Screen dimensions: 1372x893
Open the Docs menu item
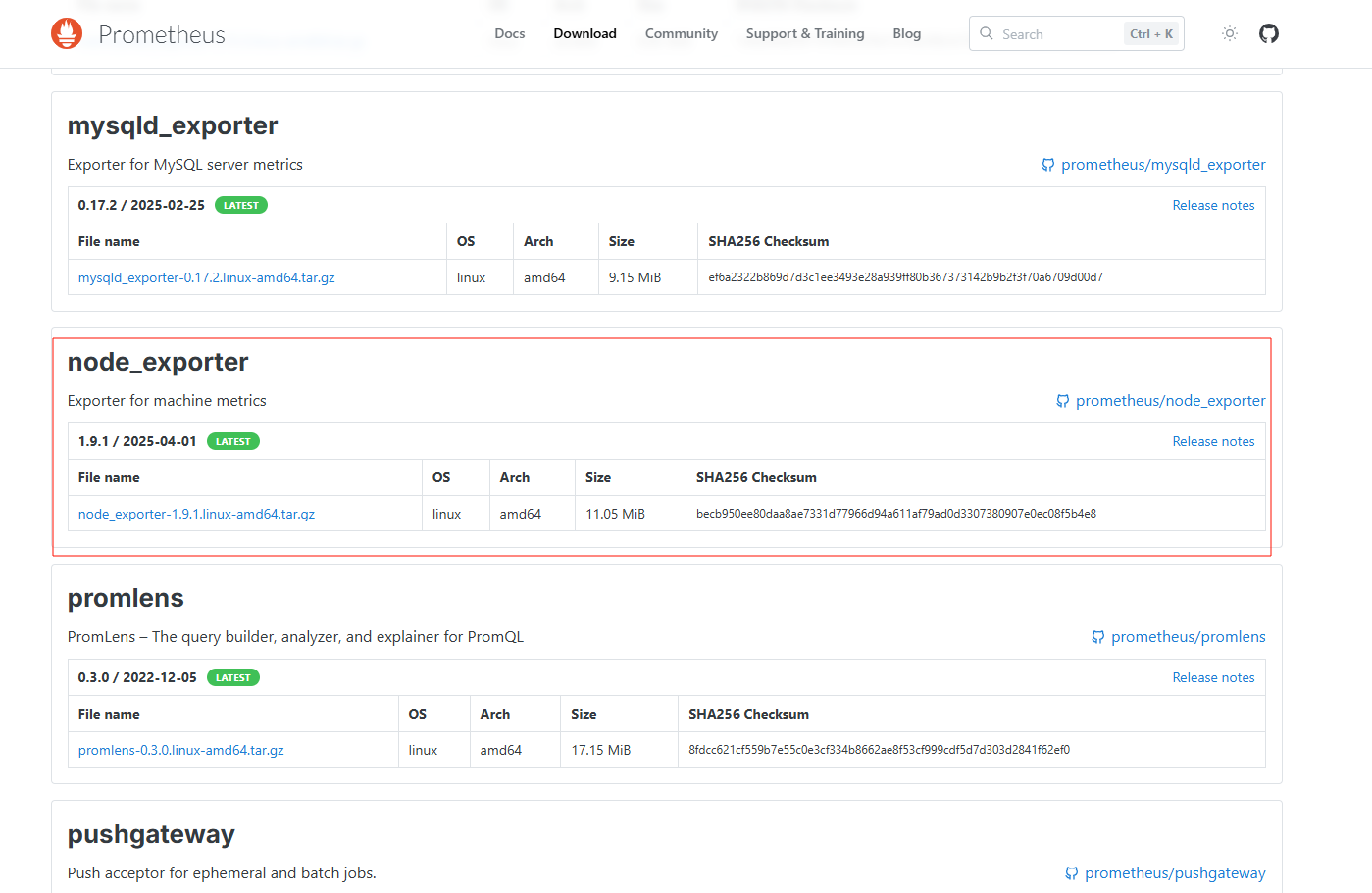coord(510,33)
